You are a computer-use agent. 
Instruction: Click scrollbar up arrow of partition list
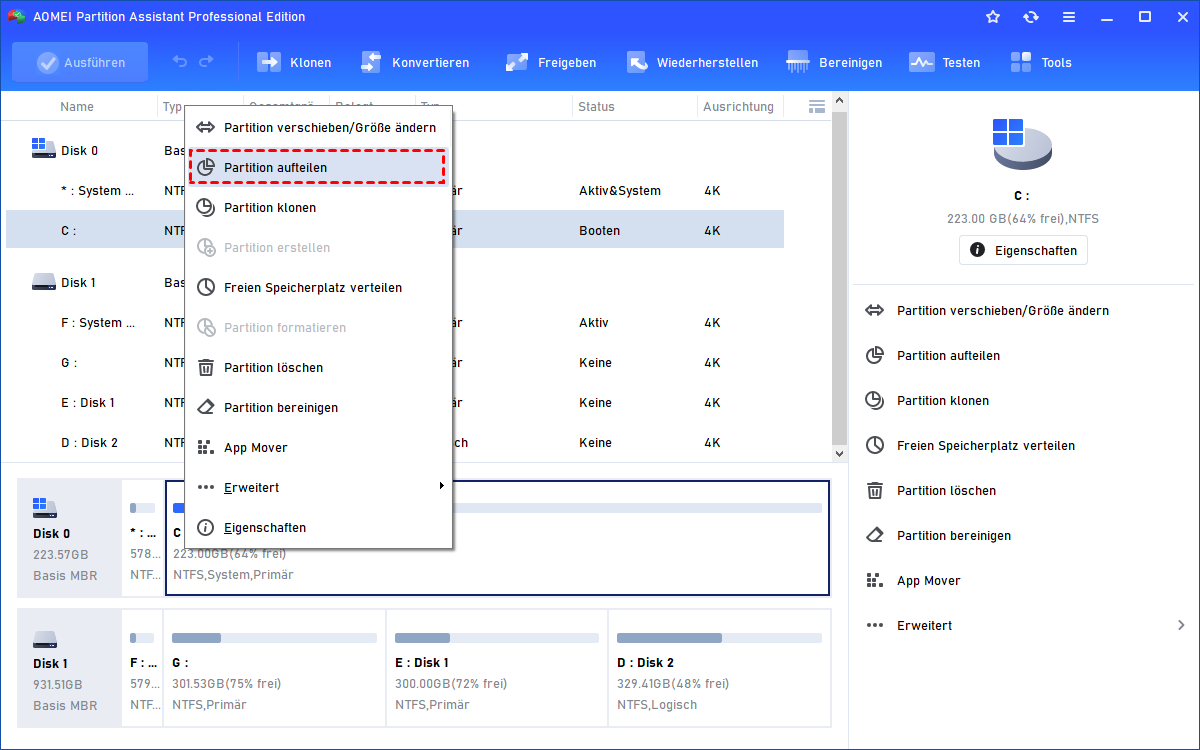[x=840, y=103]
